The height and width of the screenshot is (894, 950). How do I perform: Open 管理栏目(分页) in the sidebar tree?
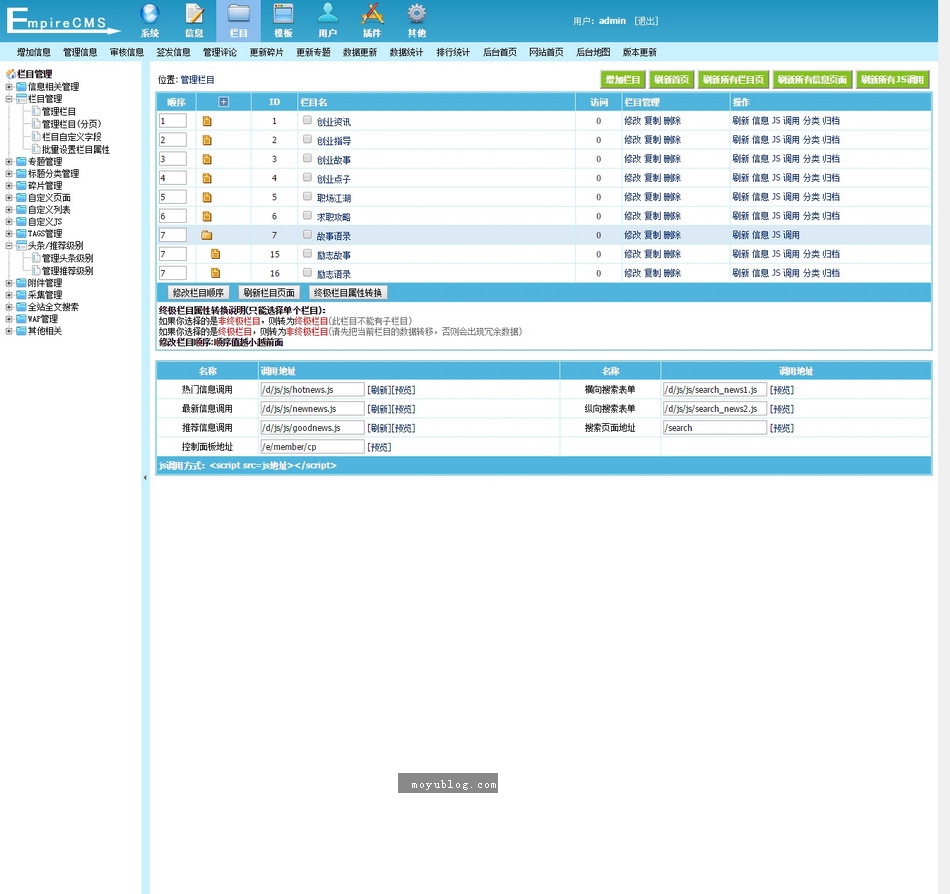pos(71,124)
